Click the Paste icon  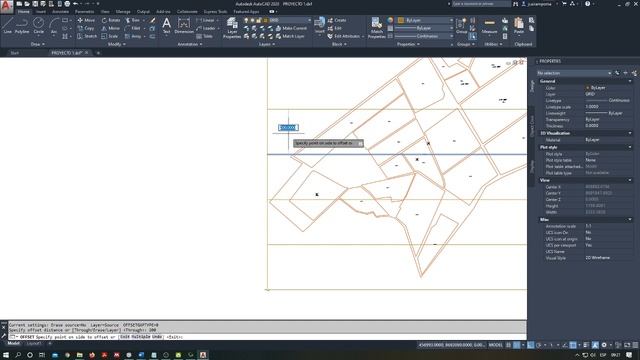point(519,26)
